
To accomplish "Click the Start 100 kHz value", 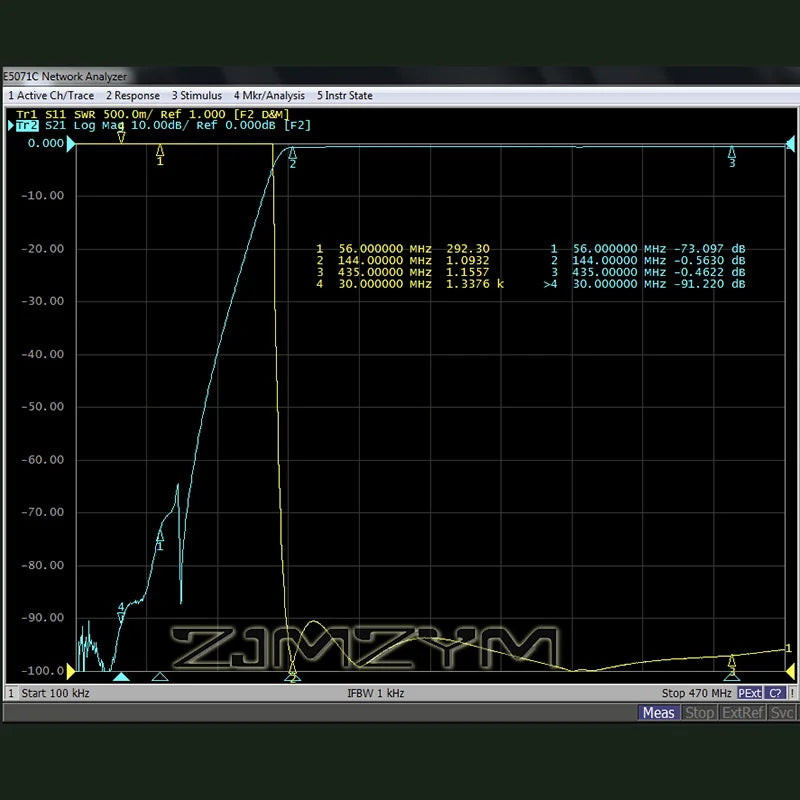I will point(55,693).
